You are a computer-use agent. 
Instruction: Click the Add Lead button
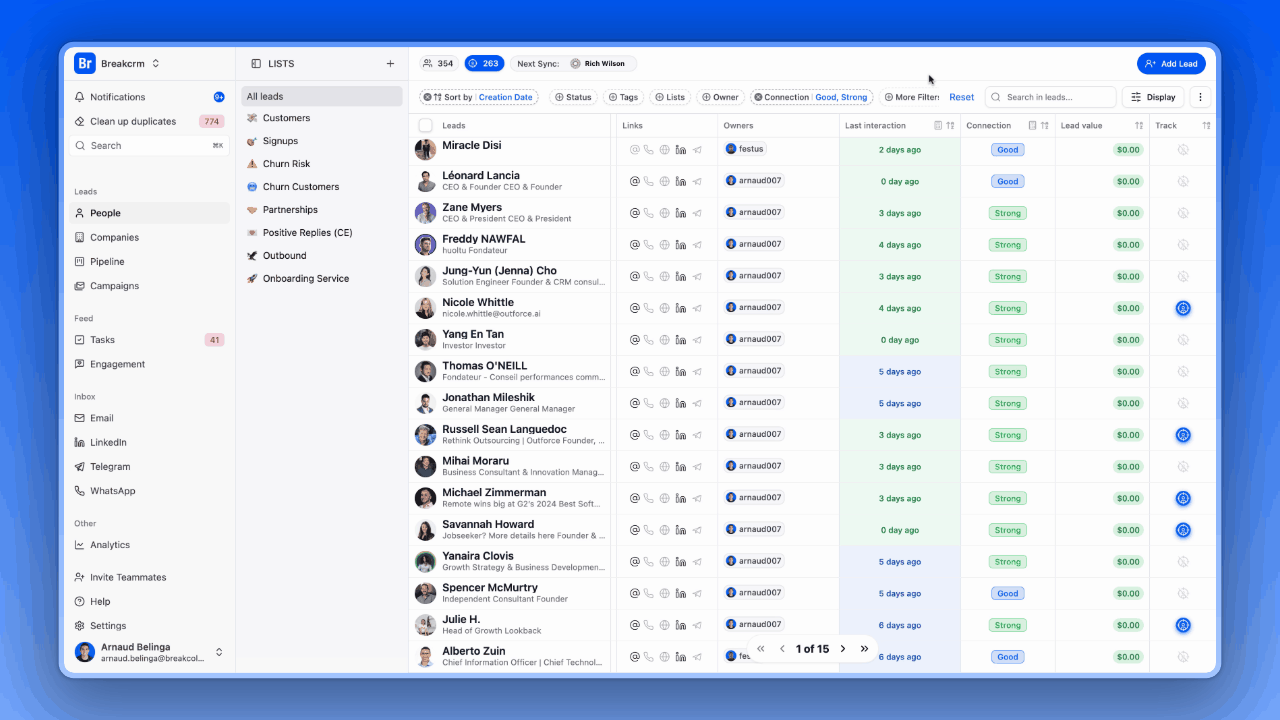pyautogui.click(x=1171, y=63)
